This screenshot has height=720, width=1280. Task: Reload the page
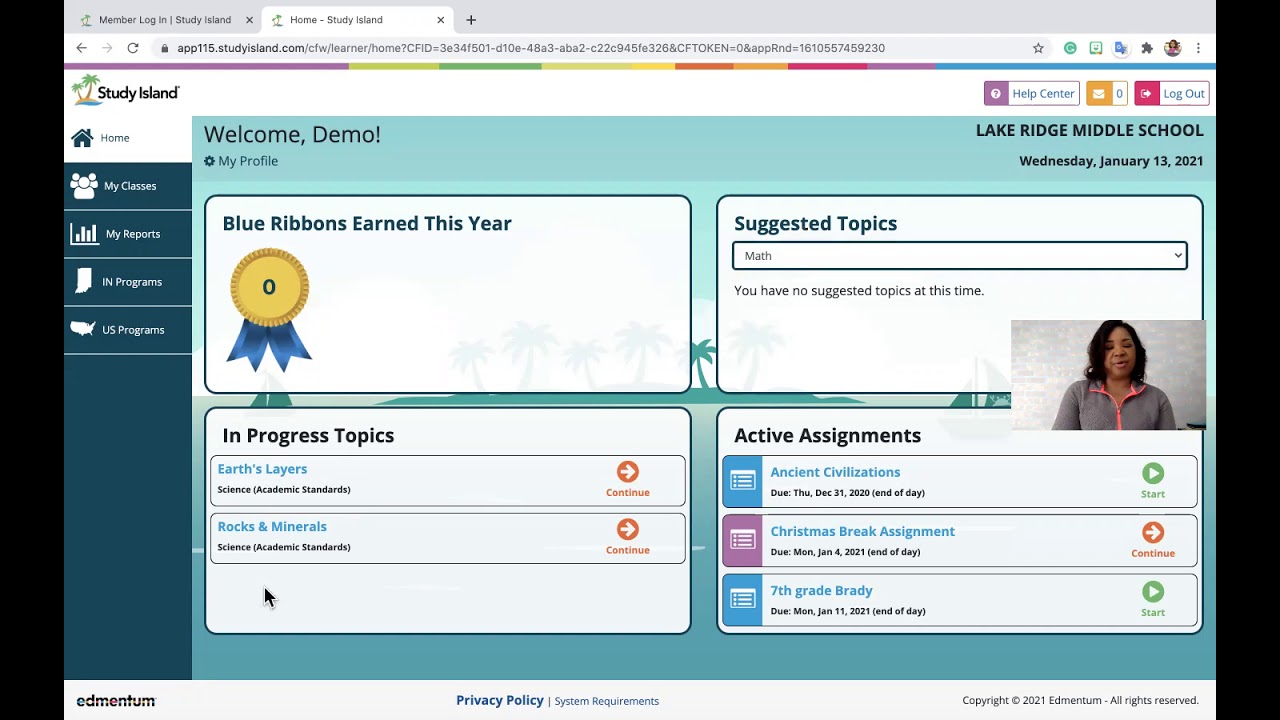pos(132,48)
